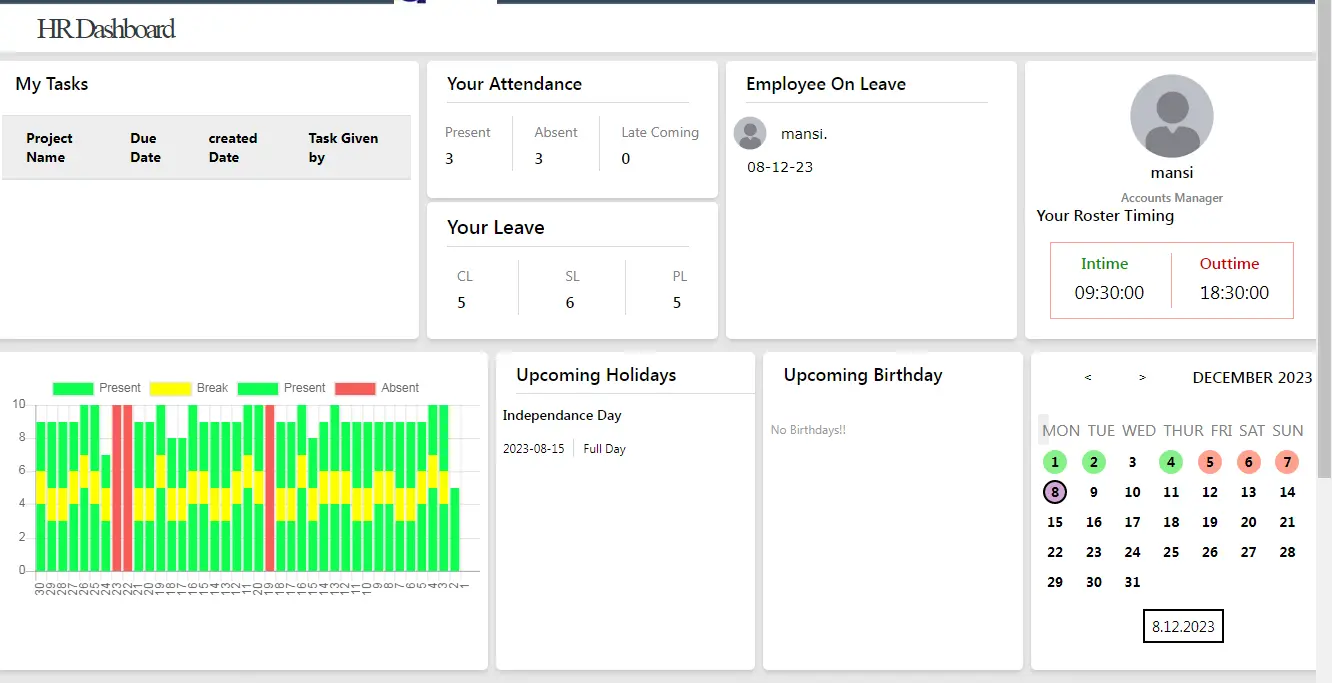This screenshot has width=1332, height=683.
Task: Click the red absent bar for day 23
Action: click(117, 487)
